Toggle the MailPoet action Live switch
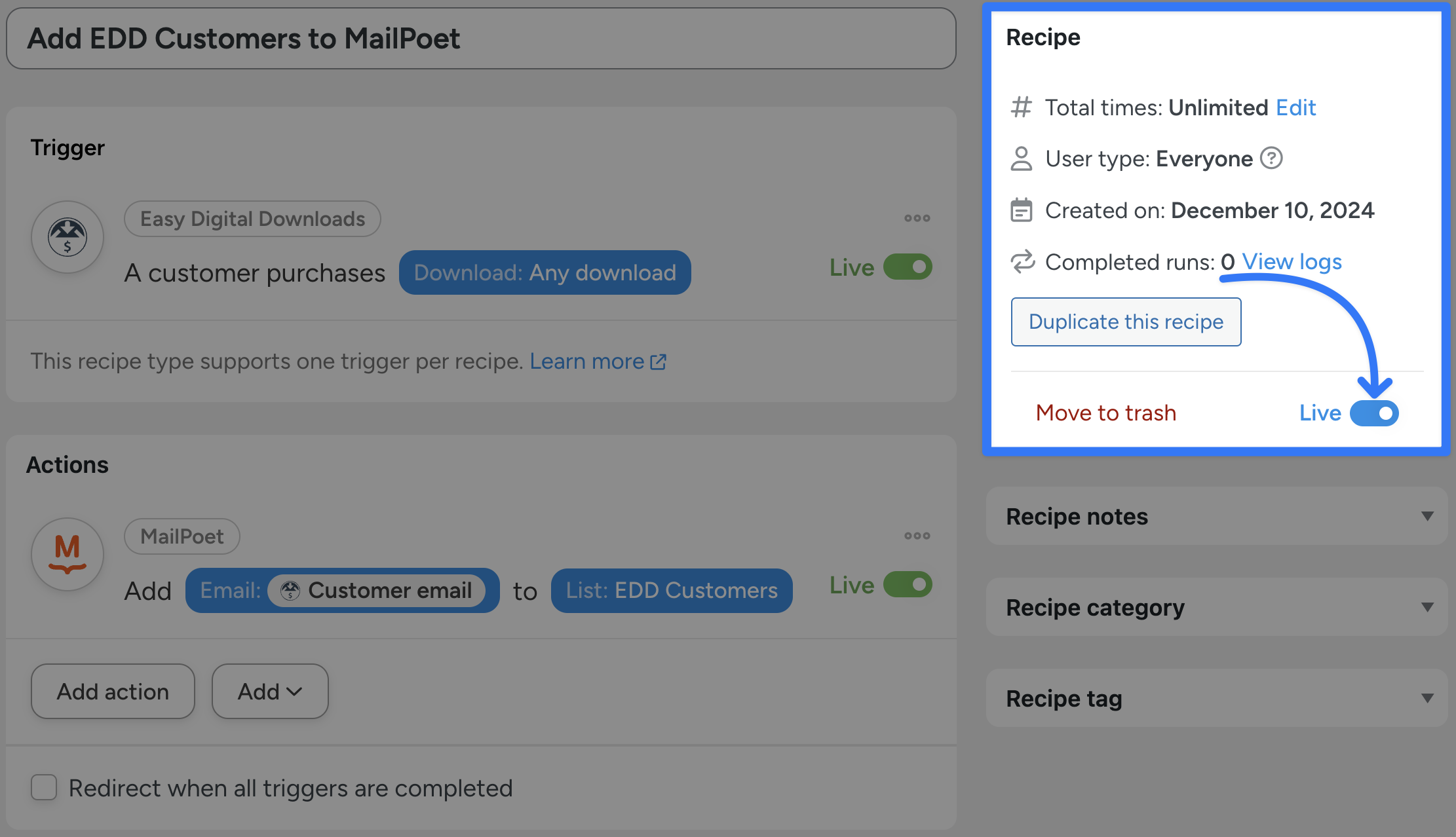The height and width of the screenshot is (837, 1456). pyautogui.click(x=908, y=585)
